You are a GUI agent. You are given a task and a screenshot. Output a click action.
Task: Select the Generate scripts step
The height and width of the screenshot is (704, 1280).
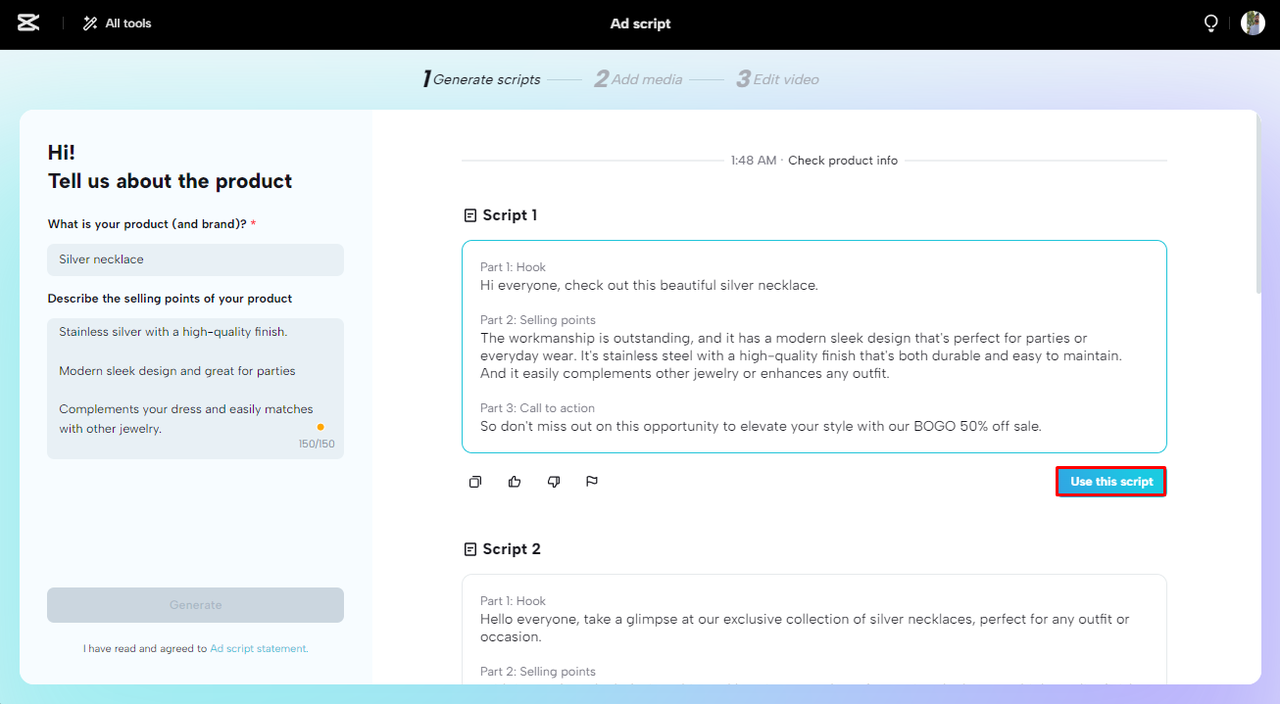click(x=482, y=79)
